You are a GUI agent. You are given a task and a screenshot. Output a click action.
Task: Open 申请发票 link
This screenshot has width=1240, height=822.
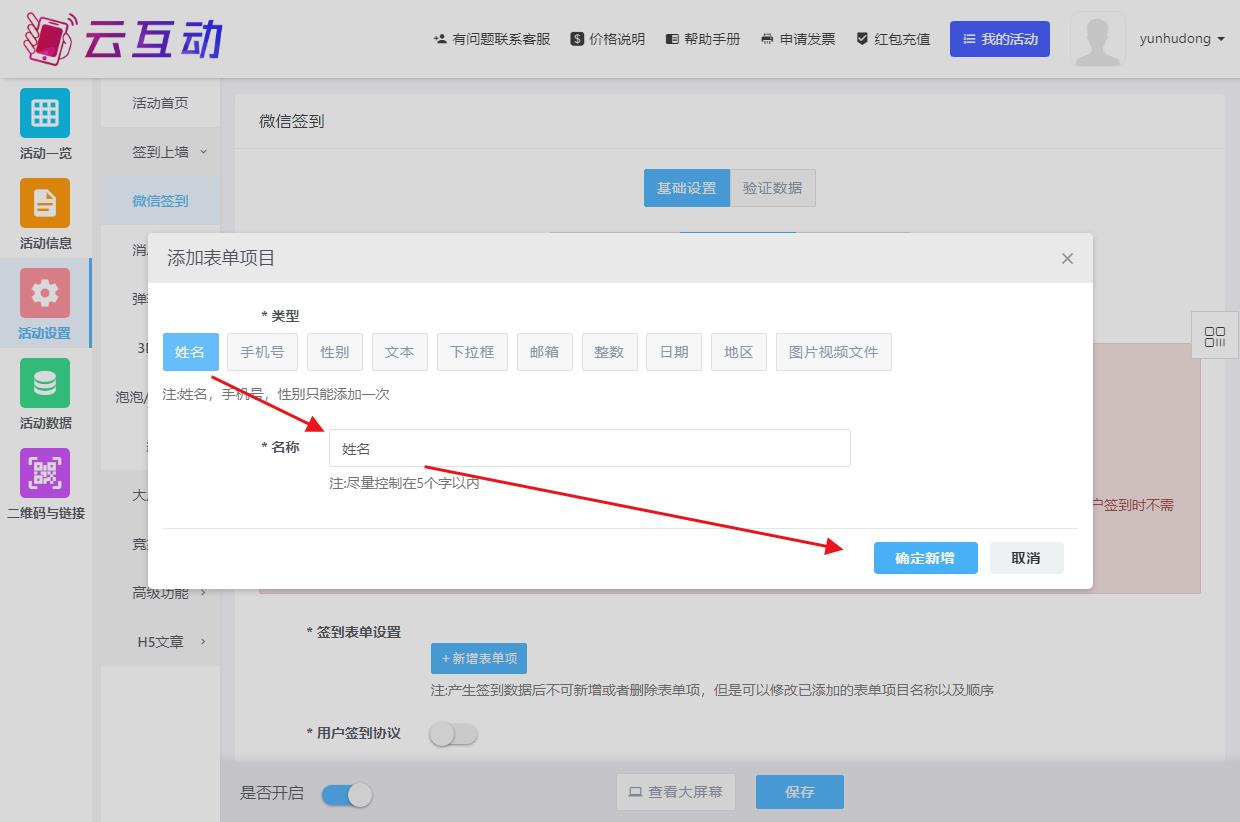(x=798, y=39)
